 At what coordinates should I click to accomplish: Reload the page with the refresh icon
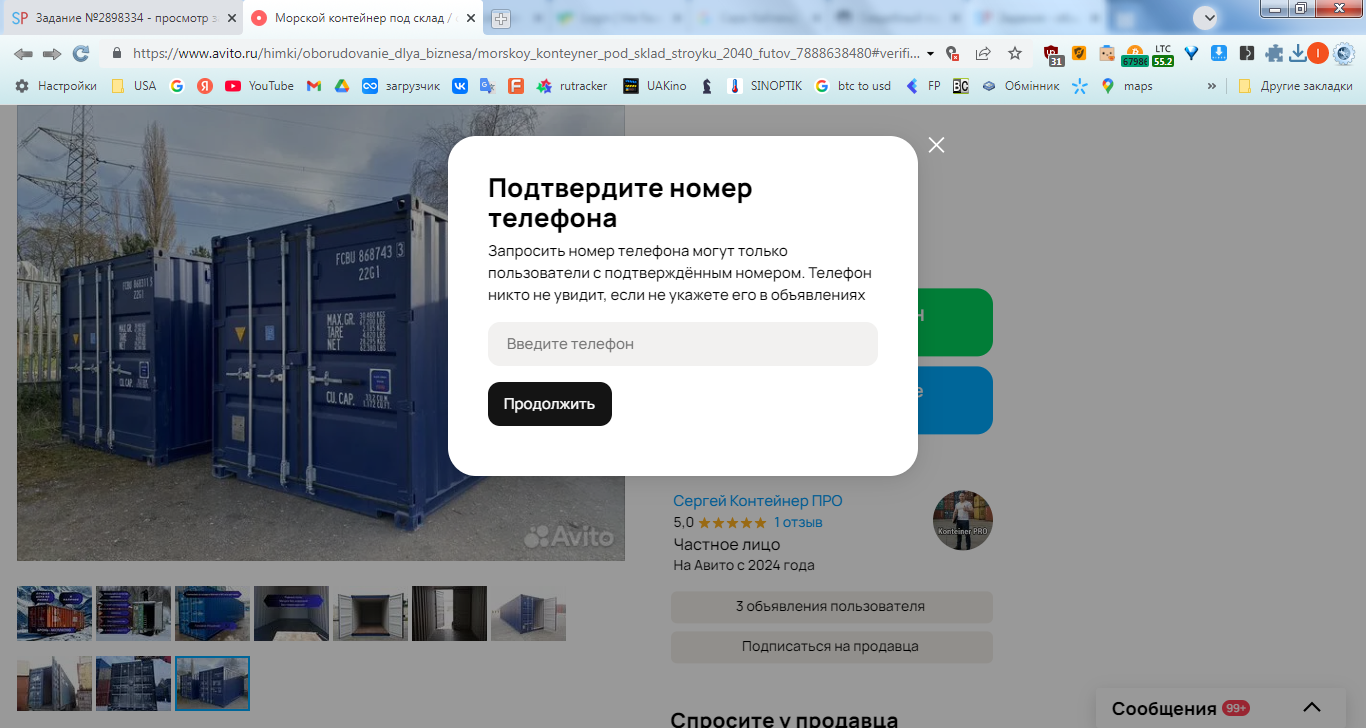[81, 53]
